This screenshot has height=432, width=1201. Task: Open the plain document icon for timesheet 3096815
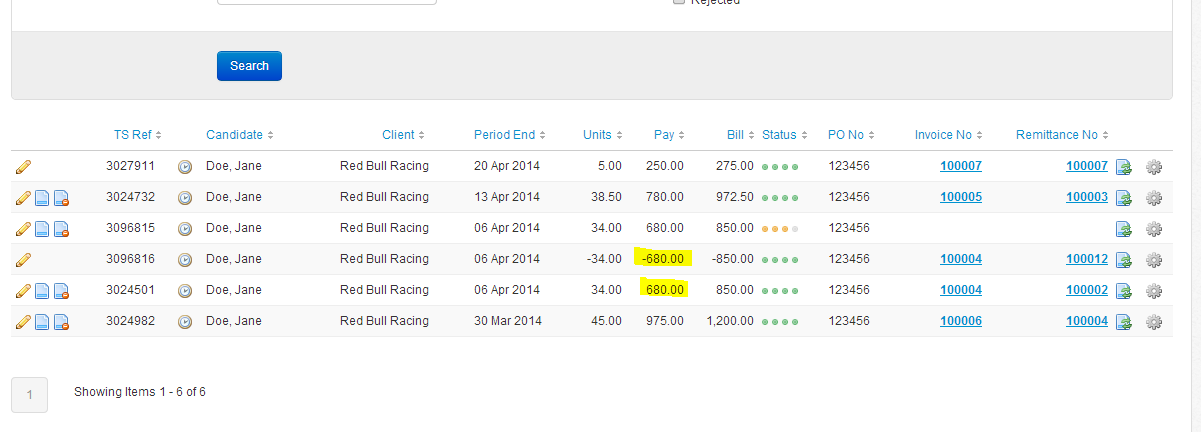(42, 229)
